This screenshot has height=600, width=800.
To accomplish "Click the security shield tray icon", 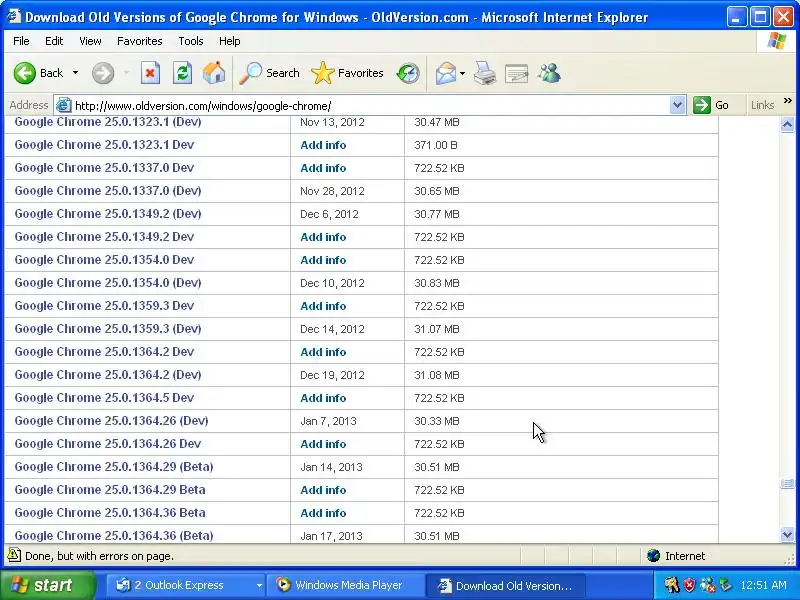I will coord(689,585).
